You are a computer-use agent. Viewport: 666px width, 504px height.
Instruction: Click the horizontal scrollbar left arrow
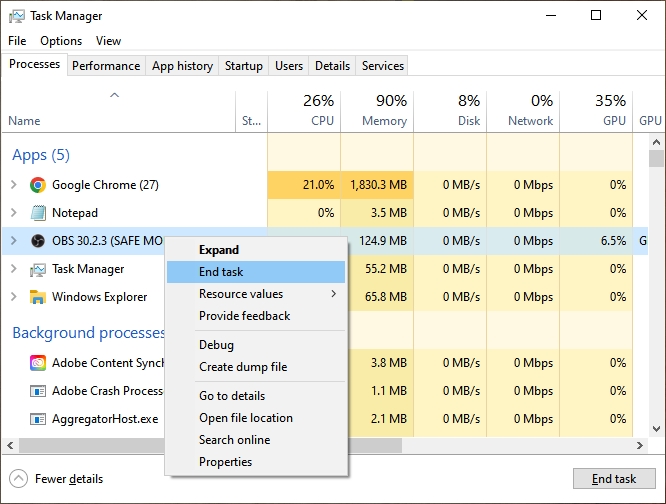(10, 445)
